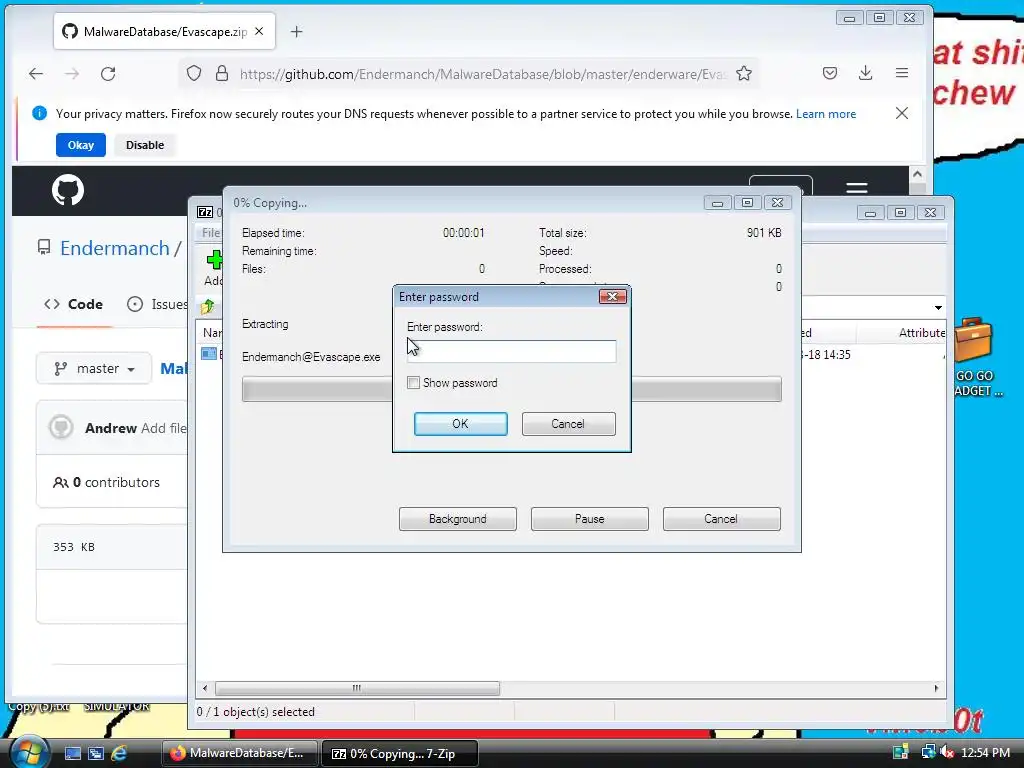Tick the Show password checkbox
The height and width of the screenshot is (768, 1024).
pos(413,383)
